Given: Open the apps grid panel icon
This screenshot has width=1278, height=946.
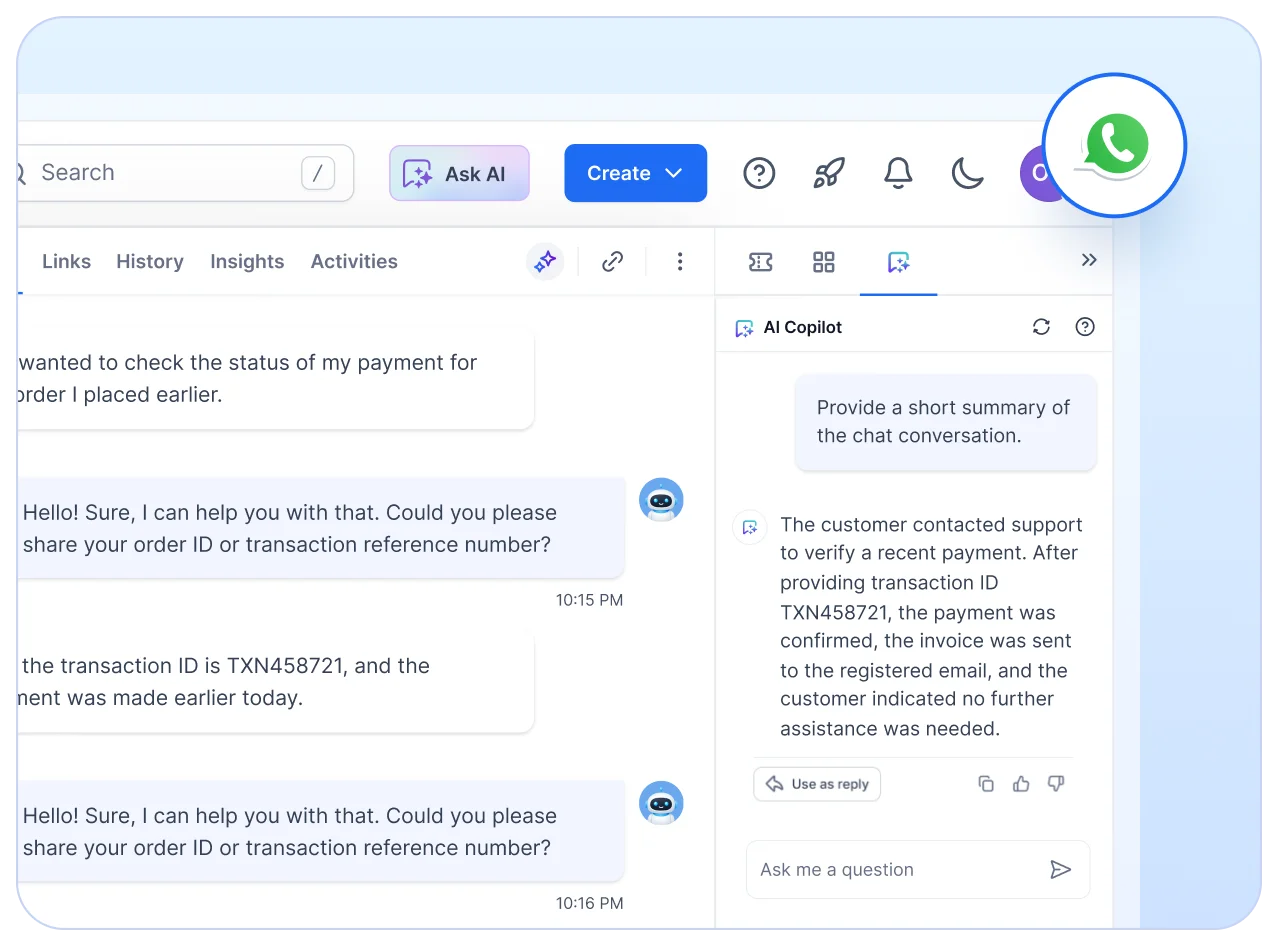Looking at the screenshot, I should [823, 262].
